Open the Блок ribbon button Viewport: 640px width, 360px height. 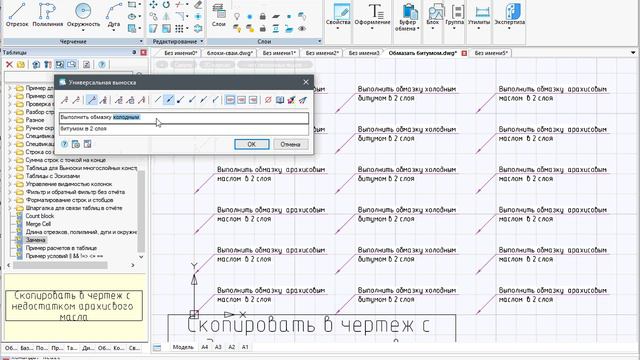[433, 16]
